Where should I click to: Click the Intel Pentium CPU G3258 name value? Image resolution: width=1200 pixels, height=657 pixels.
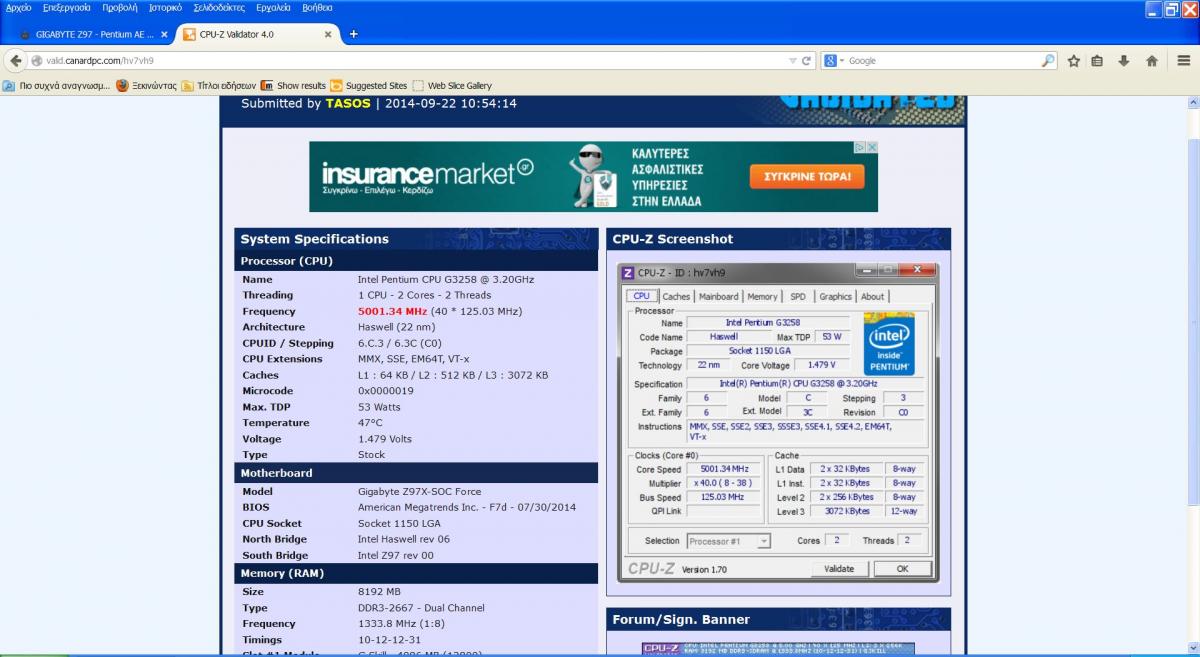point(446,279)
